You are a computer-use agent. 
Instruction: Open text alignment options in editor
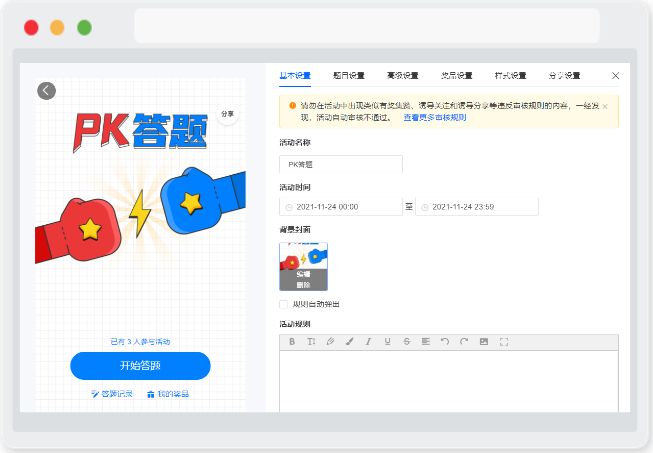426,342
